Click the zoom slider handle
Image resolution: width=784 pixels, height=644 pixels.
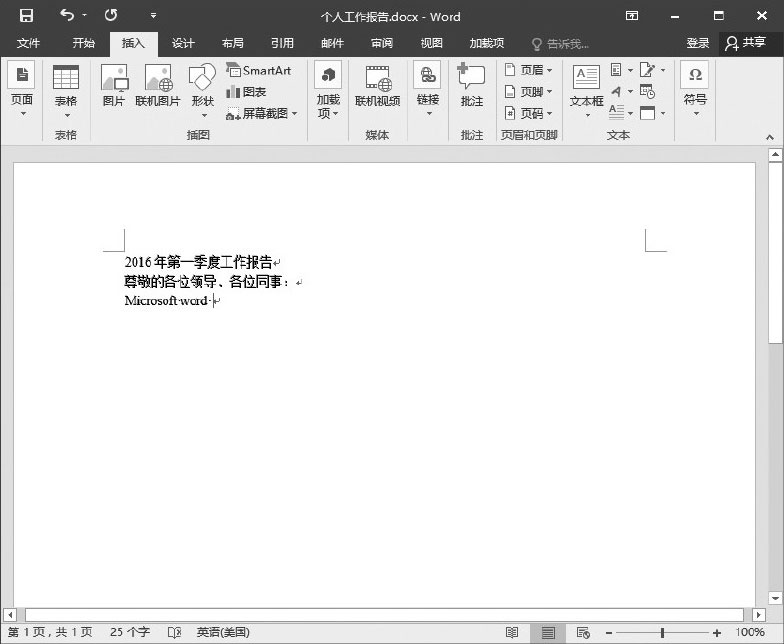click(662, 633)
